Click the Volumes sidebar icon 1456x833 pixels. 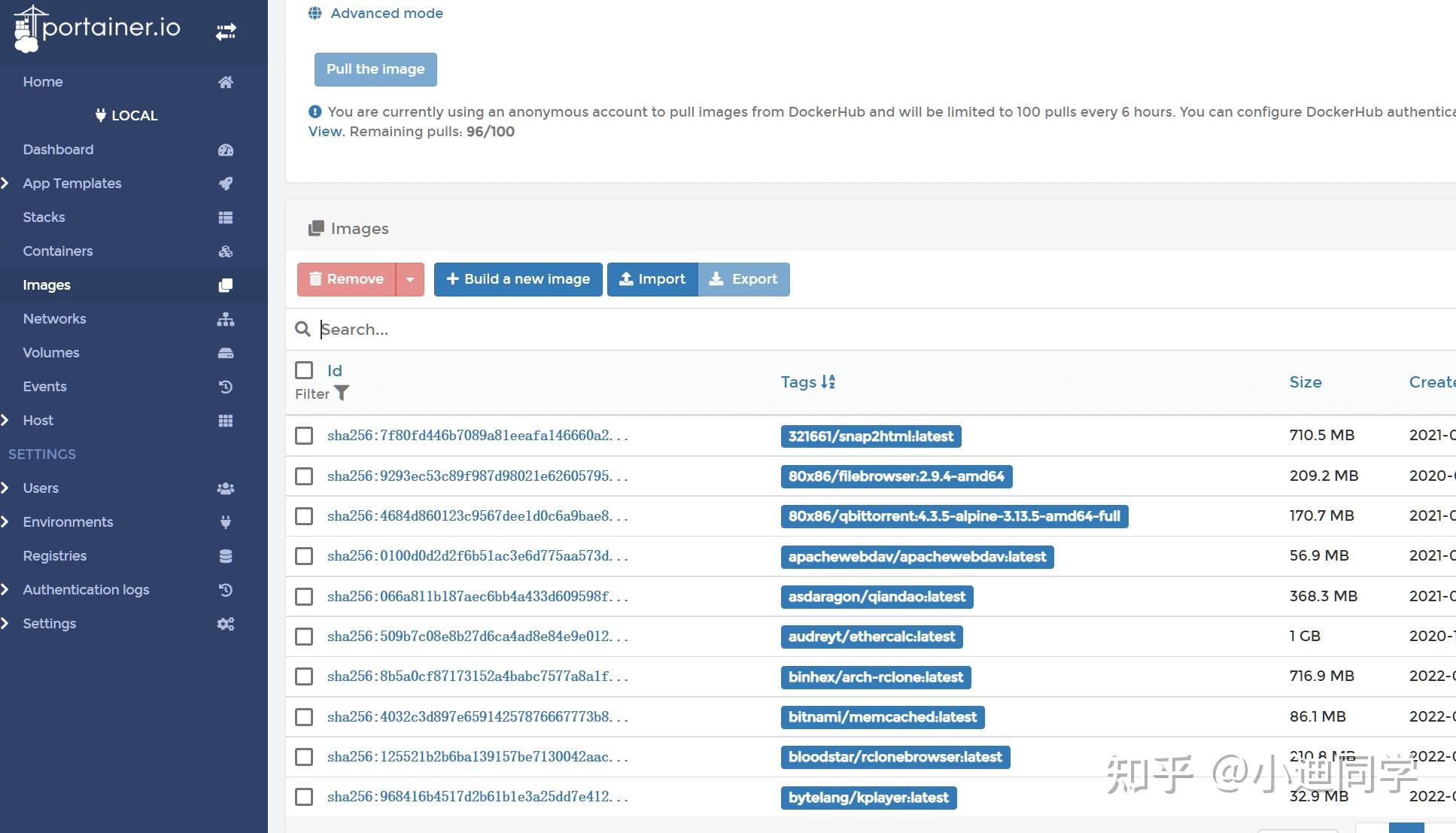(x=226, y=353)
